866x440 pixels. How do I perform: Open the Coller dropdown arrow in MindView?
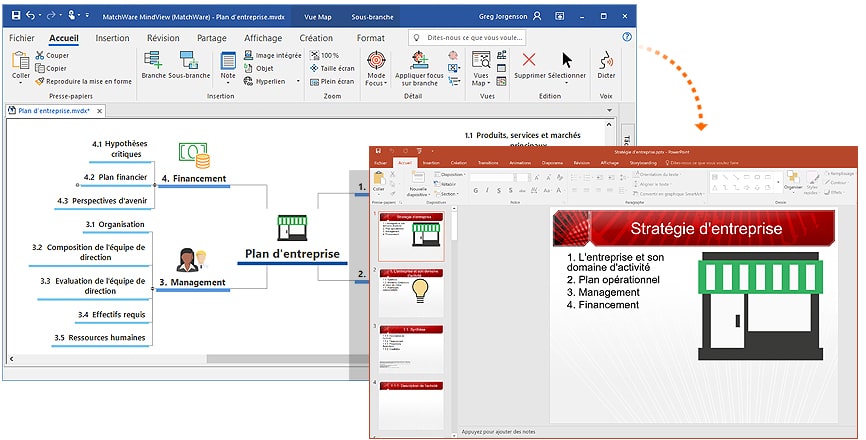pos(20,83)
